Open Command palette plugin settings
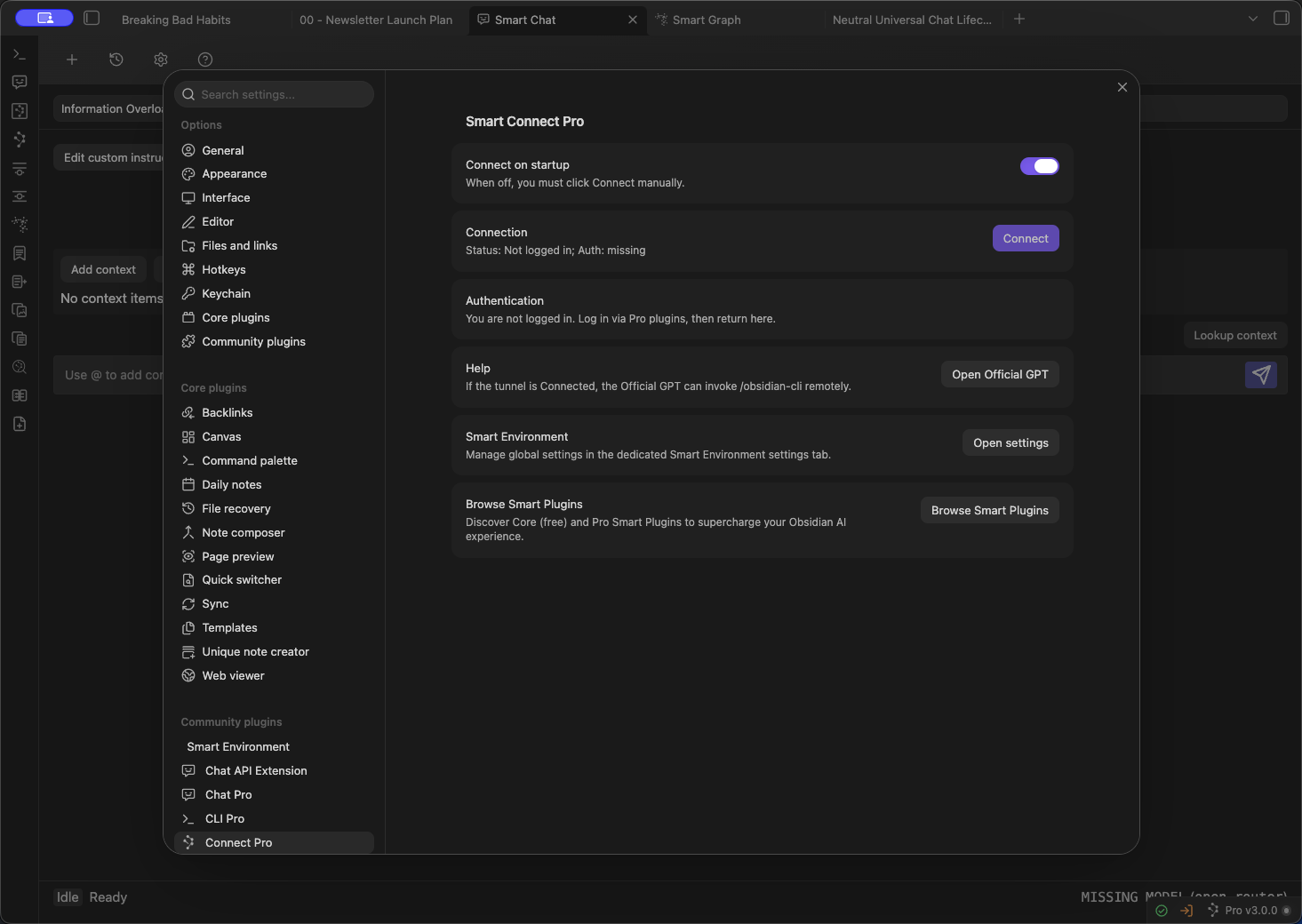 coord(274,461)
